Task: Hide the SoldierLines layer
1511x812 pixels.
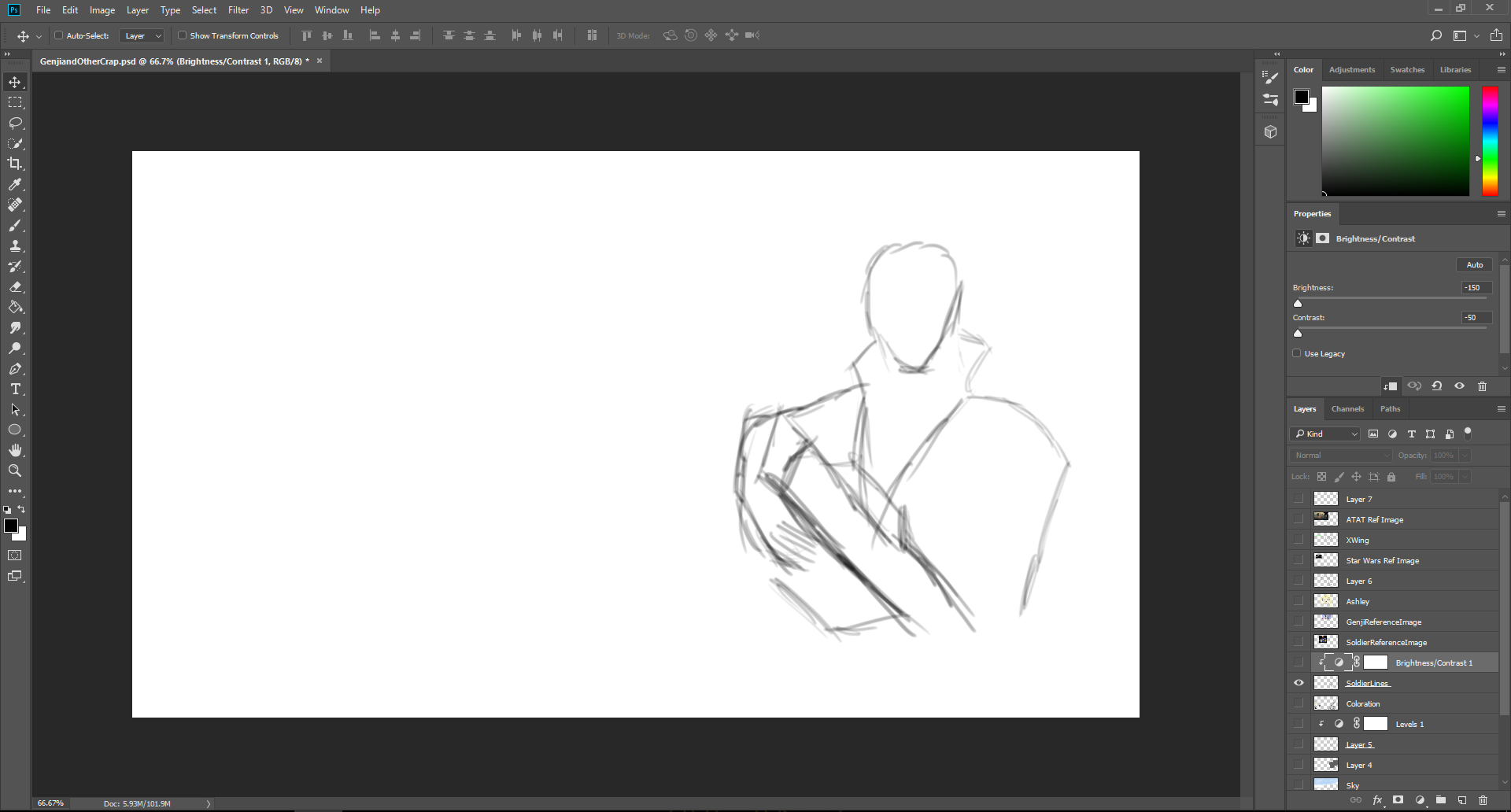Action: click(x=1299, y=683)
